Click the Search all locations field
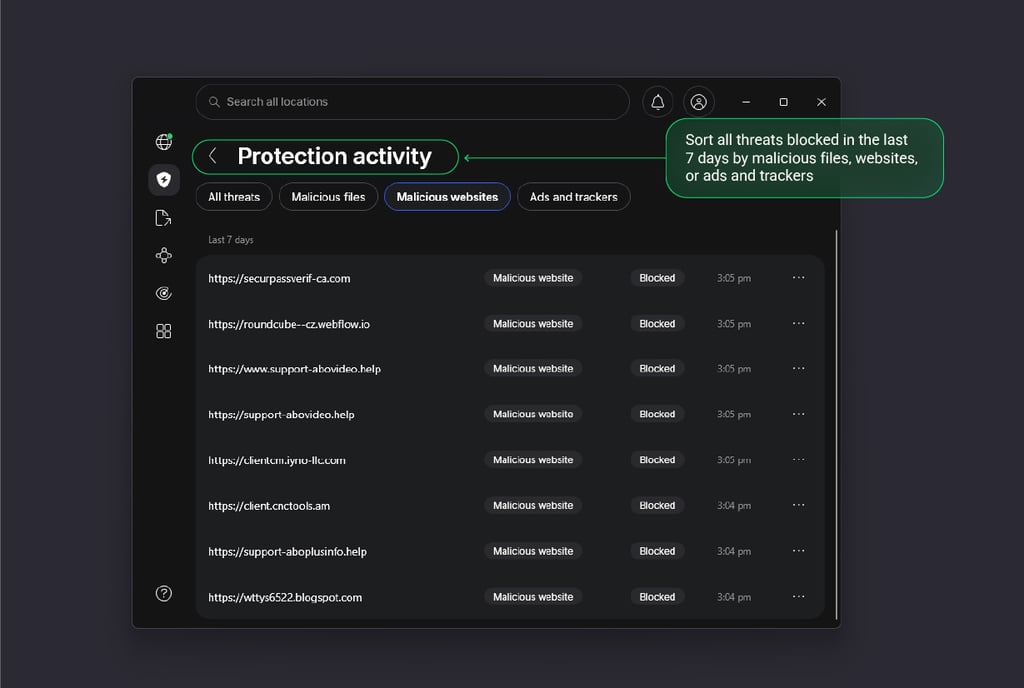Image resolution: width=1024 pixels, height=688 pixels. click(412, 102)
